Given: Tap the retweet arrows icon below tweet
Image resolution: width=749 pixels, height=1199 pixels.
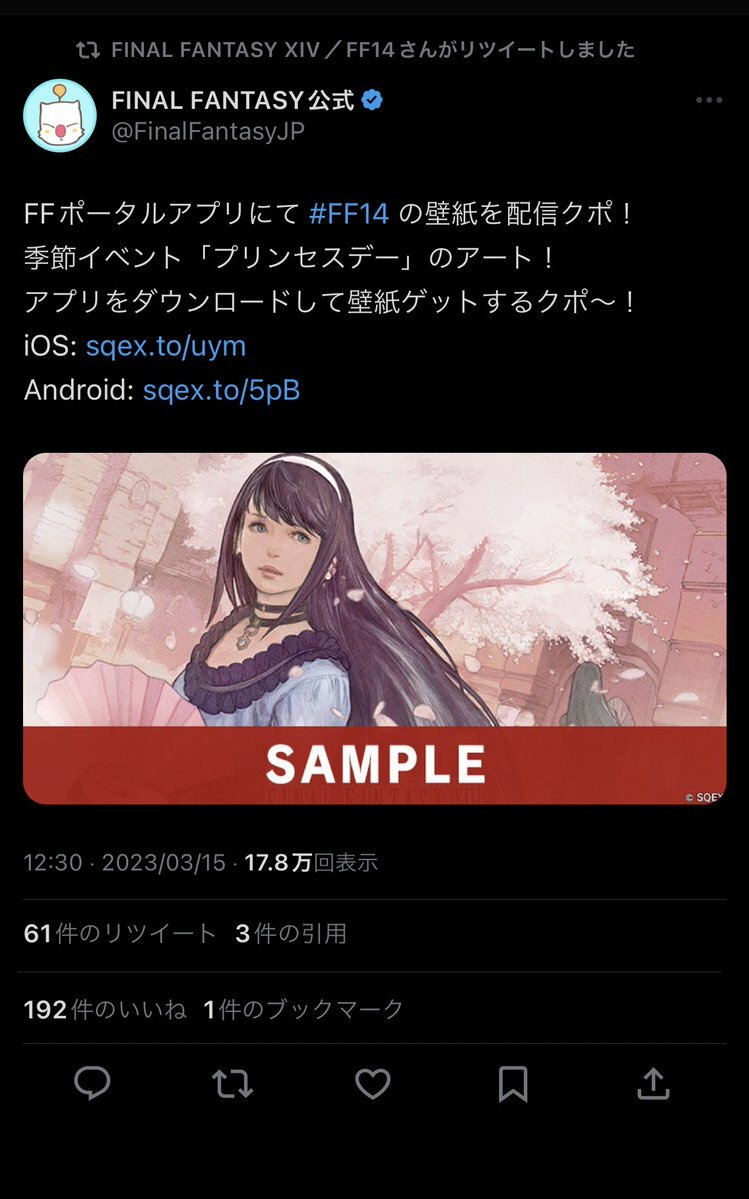Looking at the screenshot, I should [x=232, y=1084].
